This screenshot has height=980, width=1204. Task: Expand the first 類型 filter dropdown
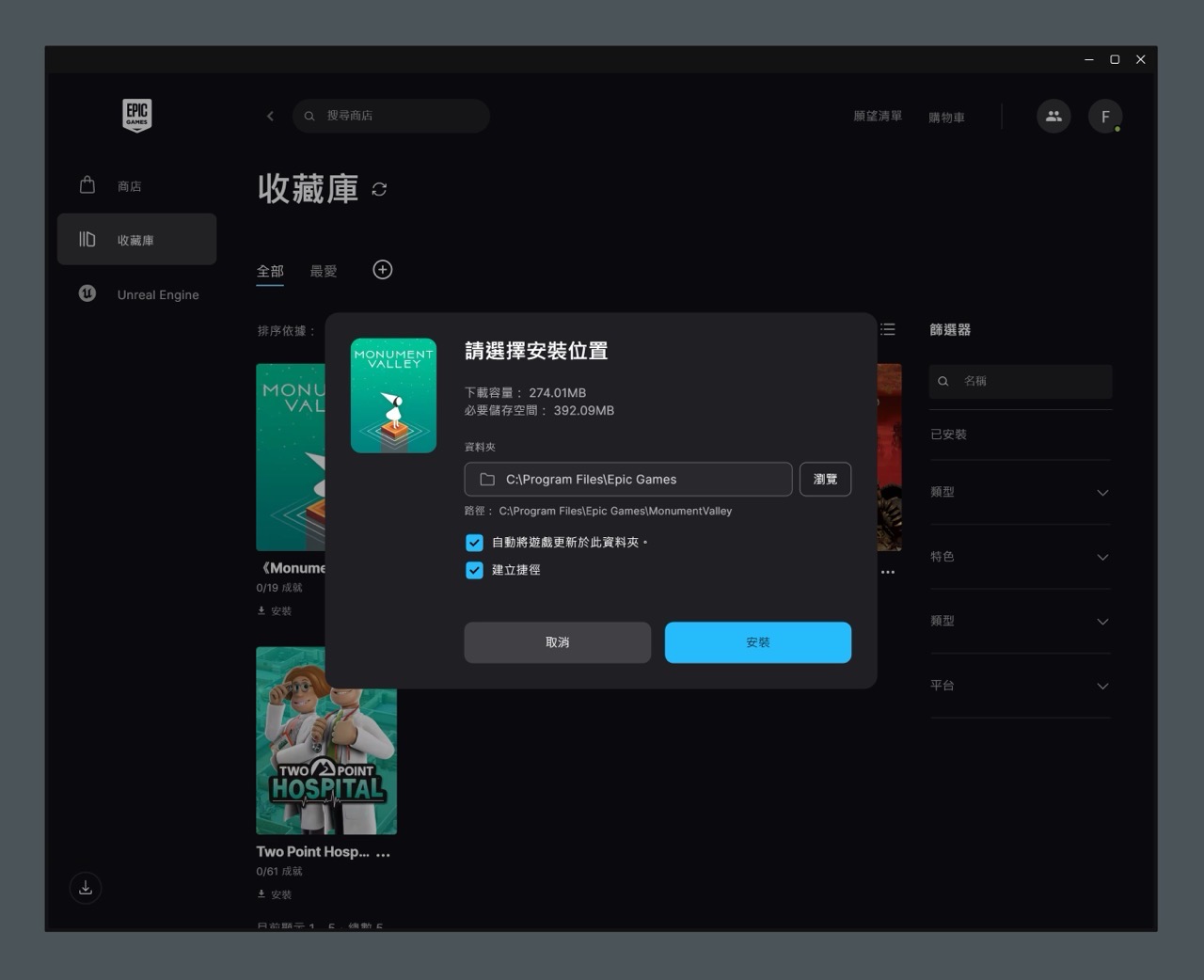coord(1021,492)
